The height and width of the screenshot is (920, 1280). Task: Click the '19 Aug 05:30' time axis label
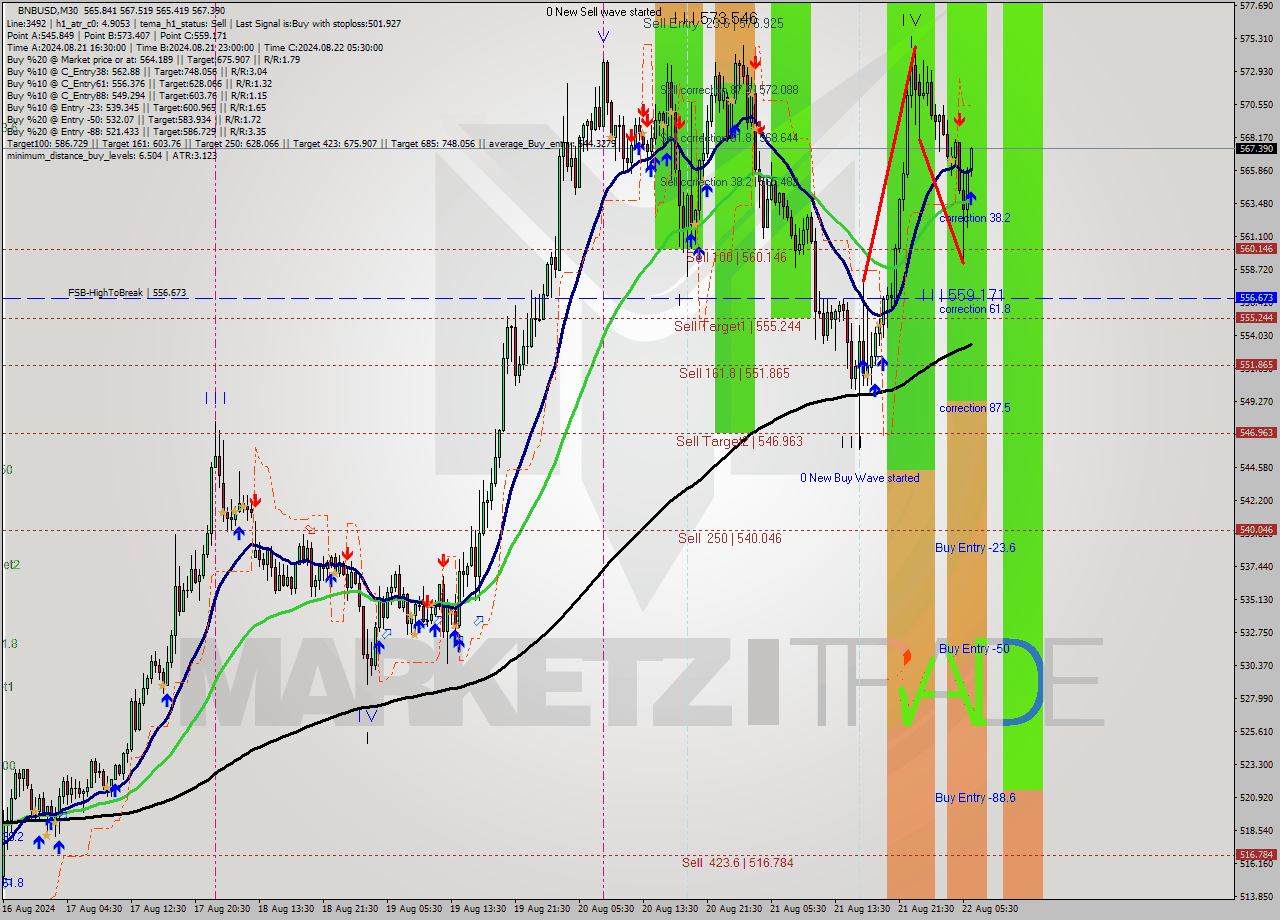click(x=415, y=909)
